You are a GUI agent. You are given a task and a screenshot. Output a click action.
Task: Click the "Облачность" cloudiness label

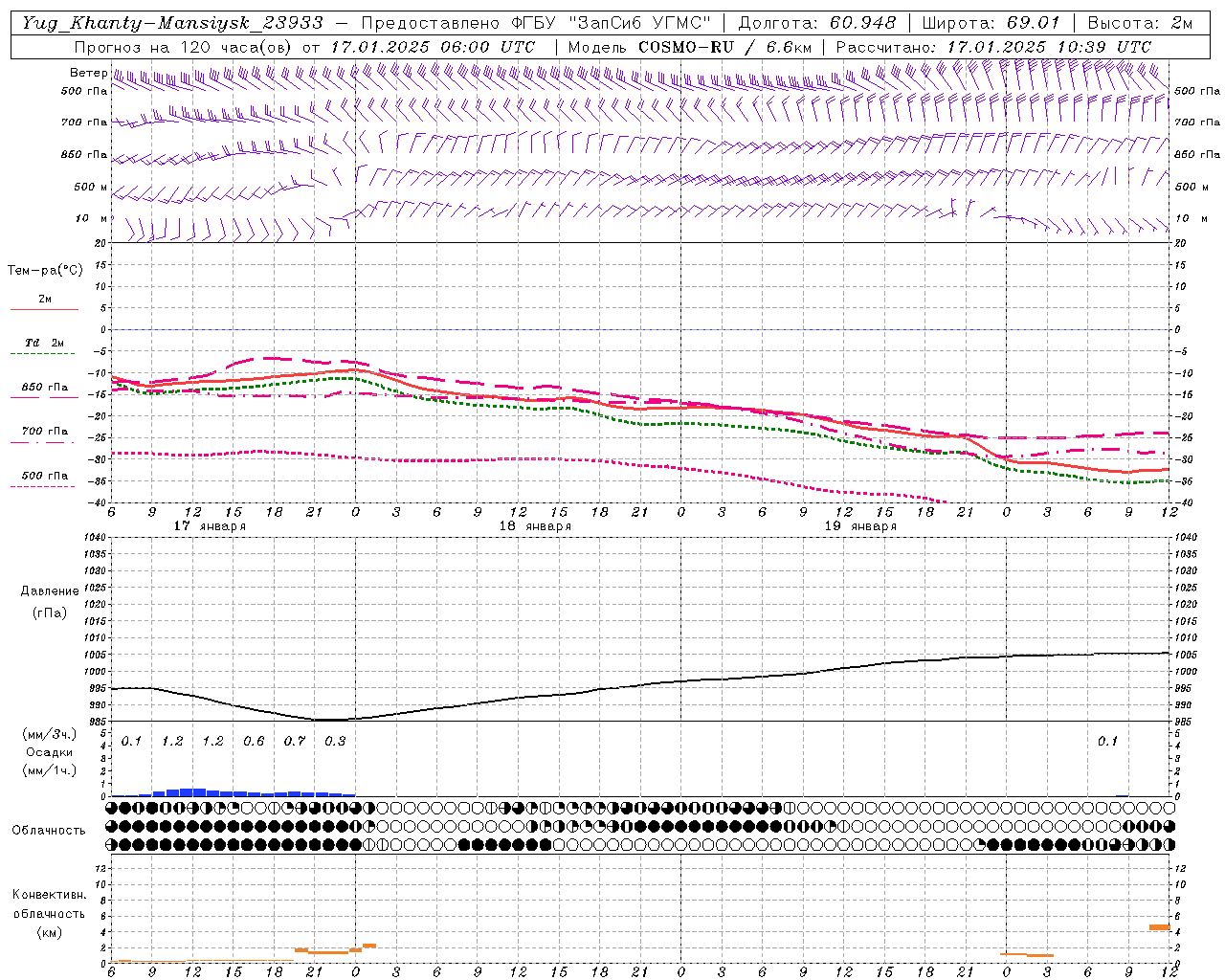click(x=49, y=830)
